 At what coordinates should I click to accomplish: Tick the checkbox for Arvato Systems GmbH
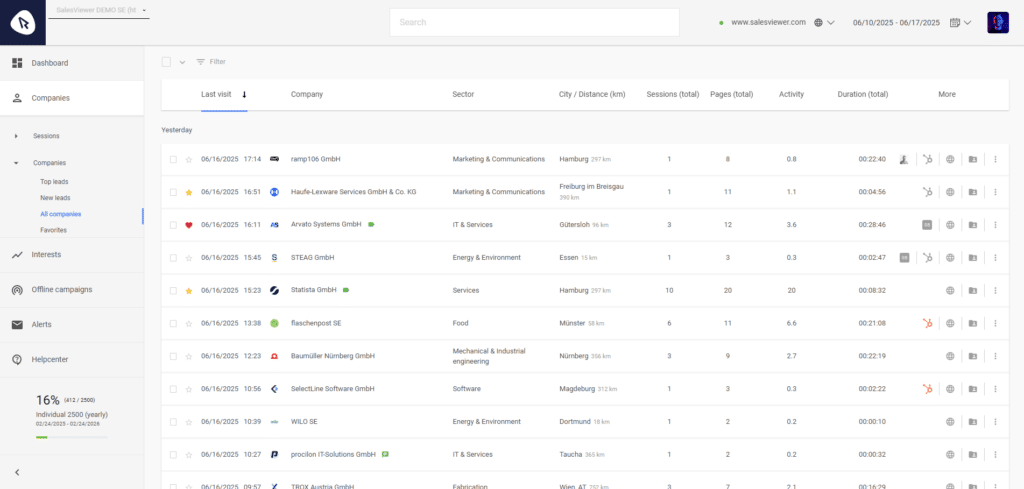tap(173, 225)
